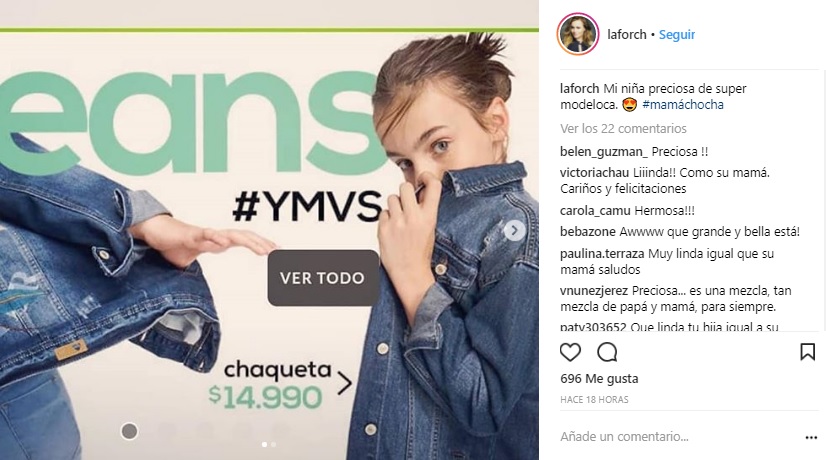
Task: Open the comment speech bubble icon
Action: tap(607, 352)
